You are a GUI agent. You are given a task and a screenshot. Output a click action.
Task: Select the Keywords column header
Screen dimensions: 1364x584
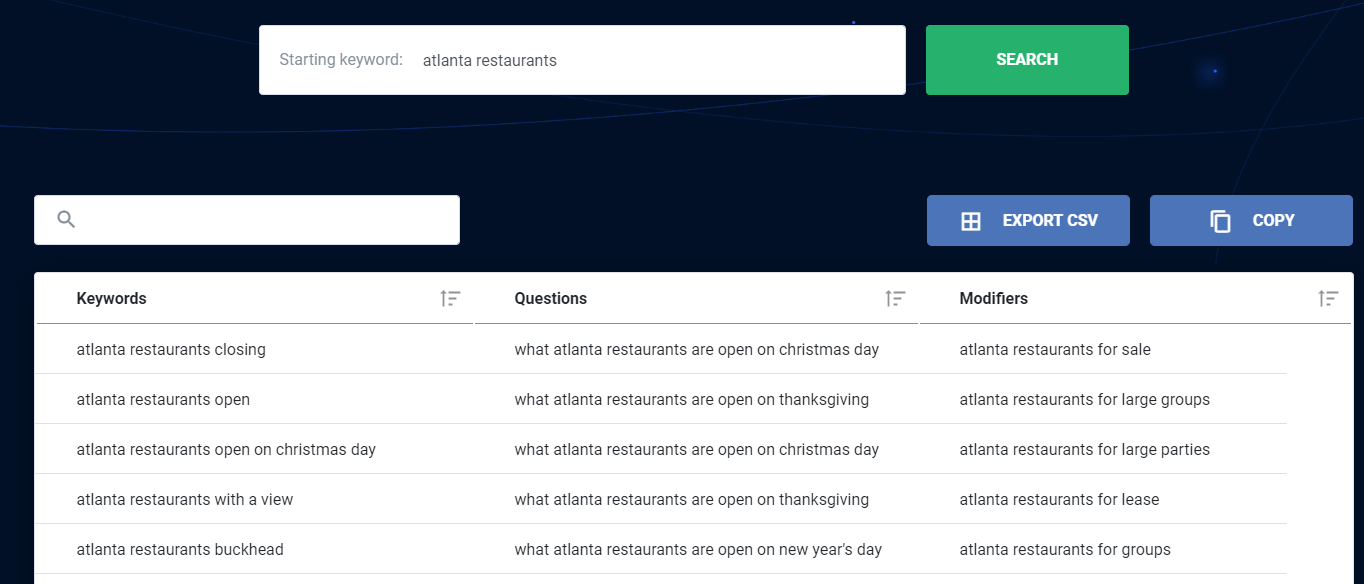111,298
